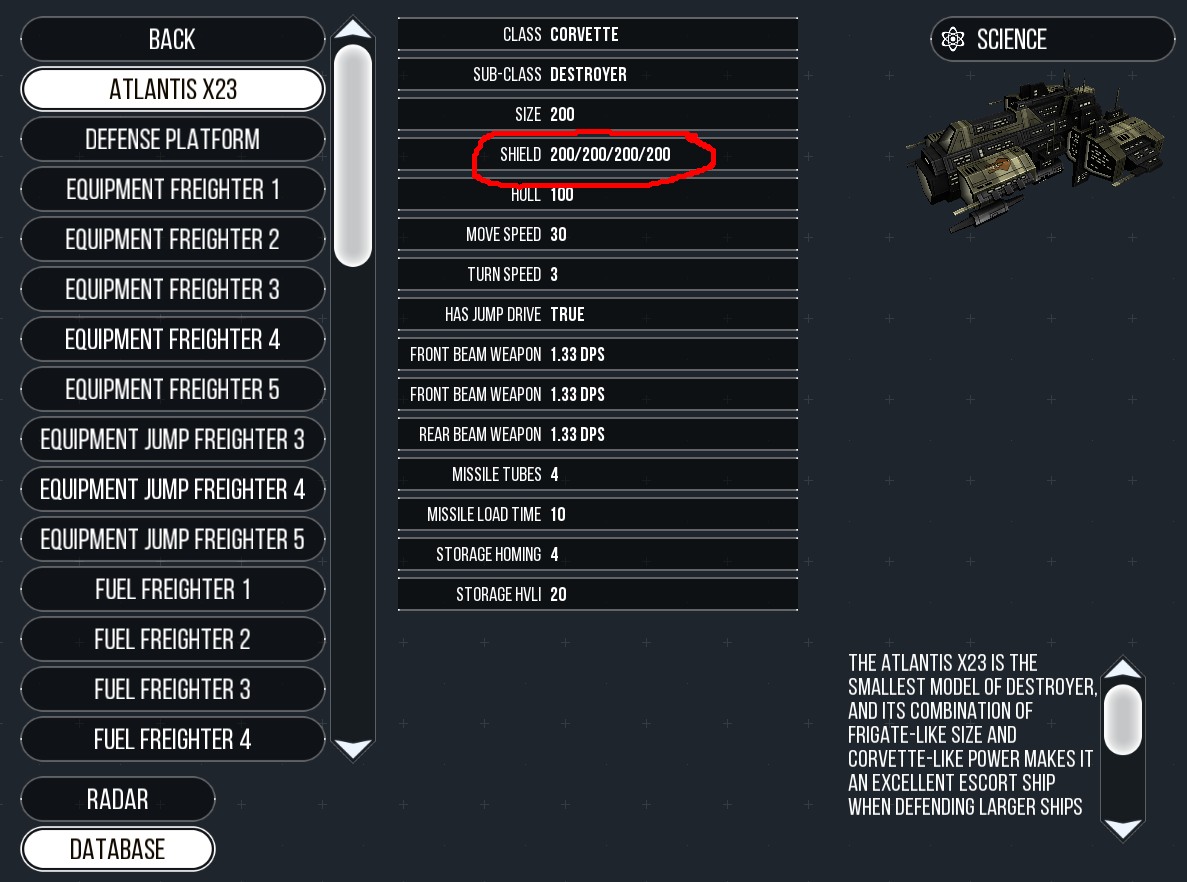Open the Science station selector
This screenshot has height=882, width=1187.
(1052, 39)
